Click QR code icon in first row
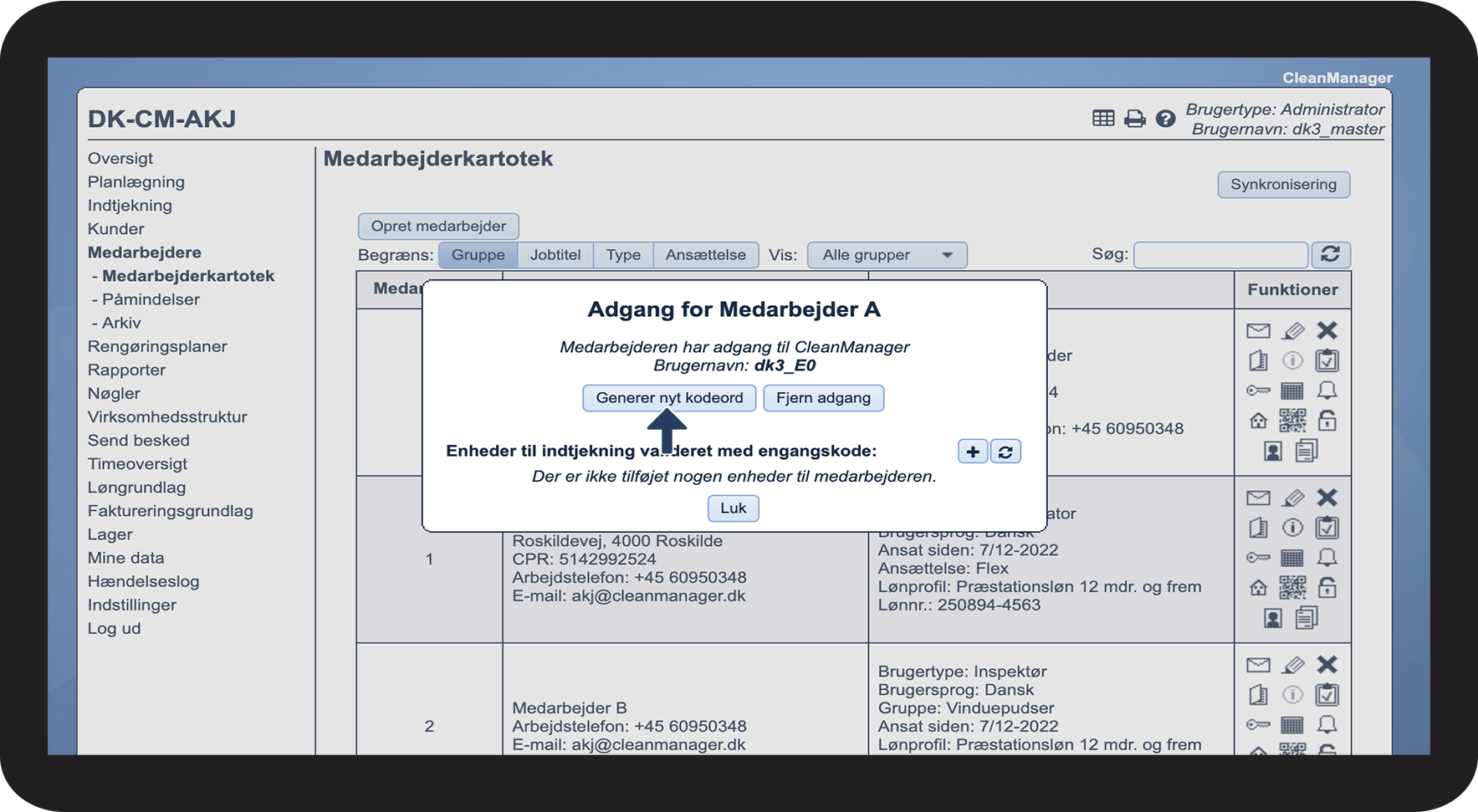 [1292, 421]
